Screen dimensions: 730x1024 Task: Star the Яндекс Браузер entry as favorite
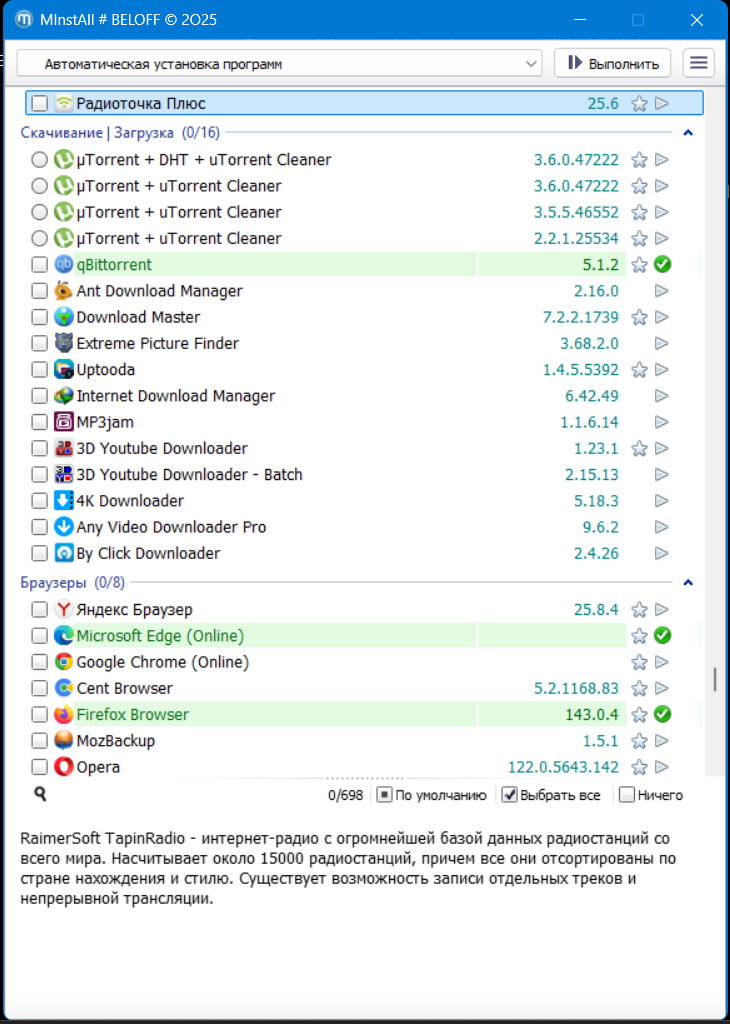pyautogui.click(x=639, y=610)
